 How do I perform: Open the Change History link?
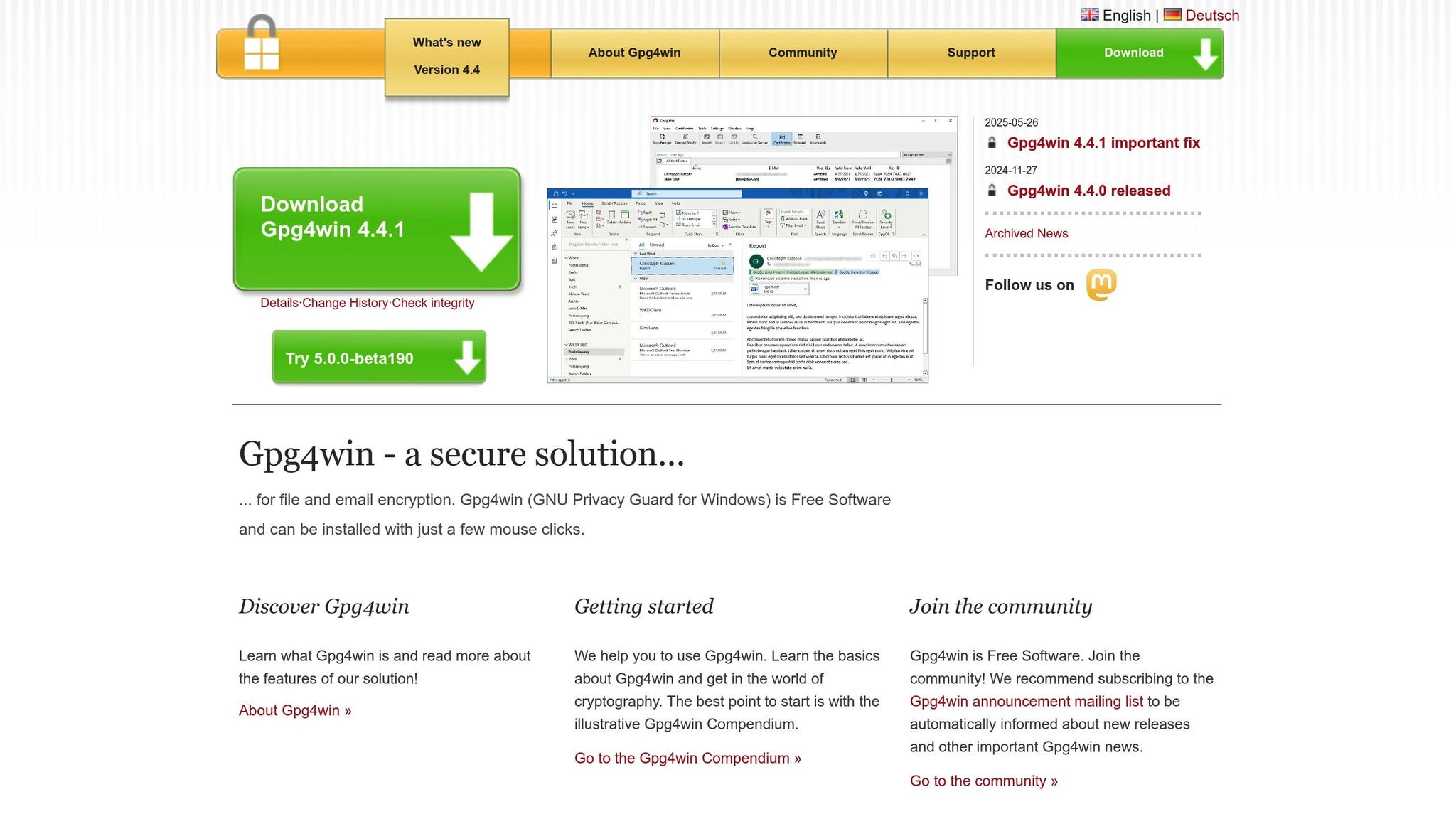tap(346, 303)
